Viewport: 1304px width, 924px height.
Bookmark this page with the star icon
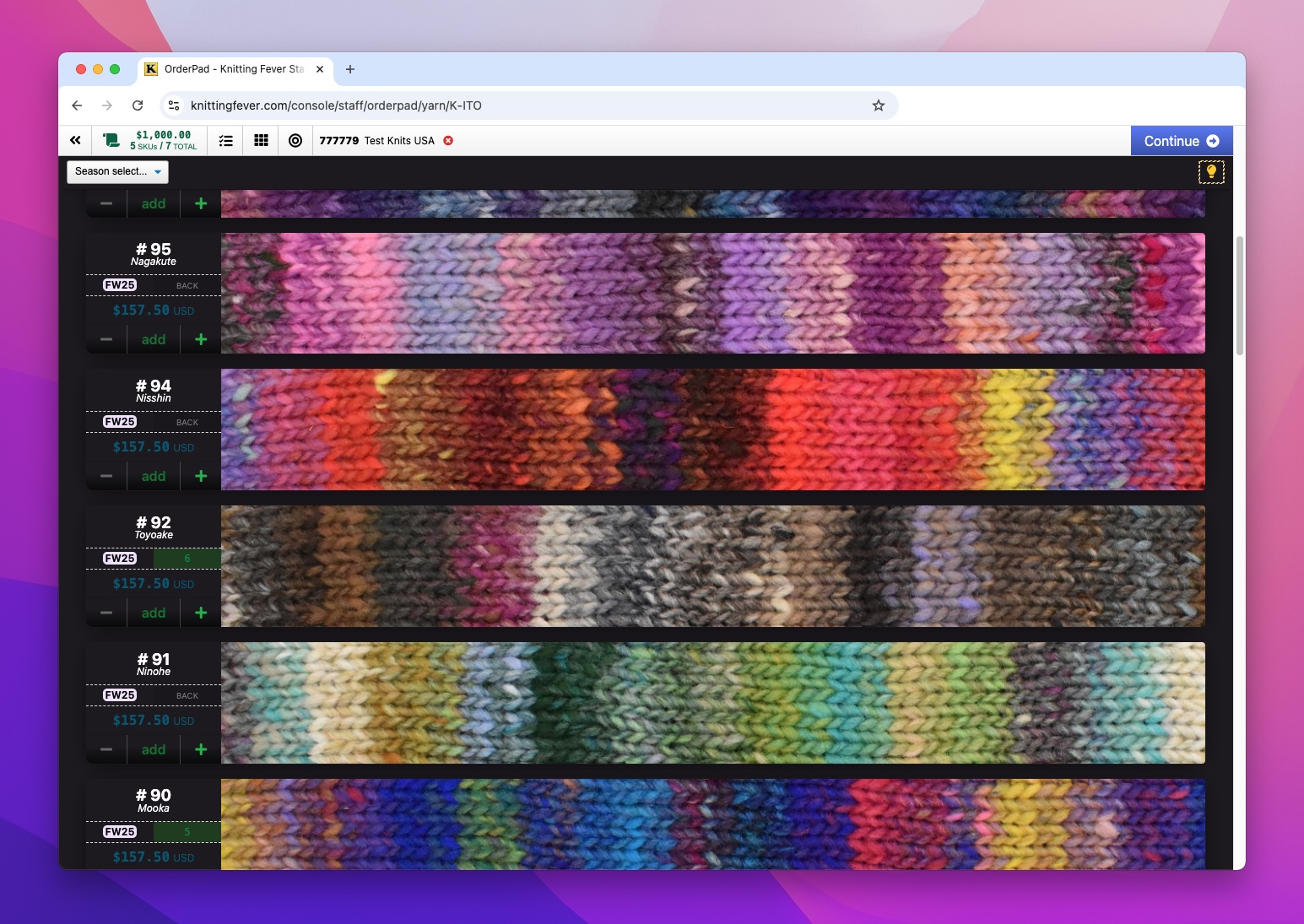point(879,105)
